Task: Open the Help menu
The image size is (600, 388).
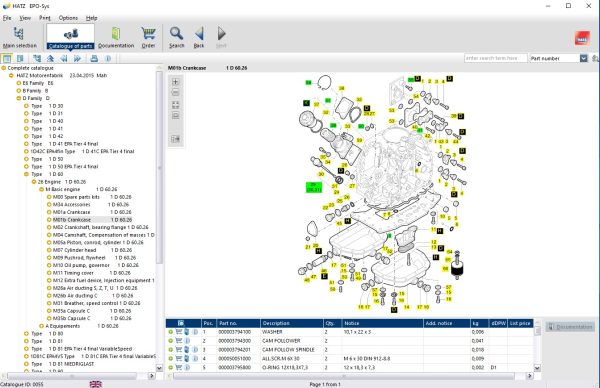Action: [x=91, y=18]
